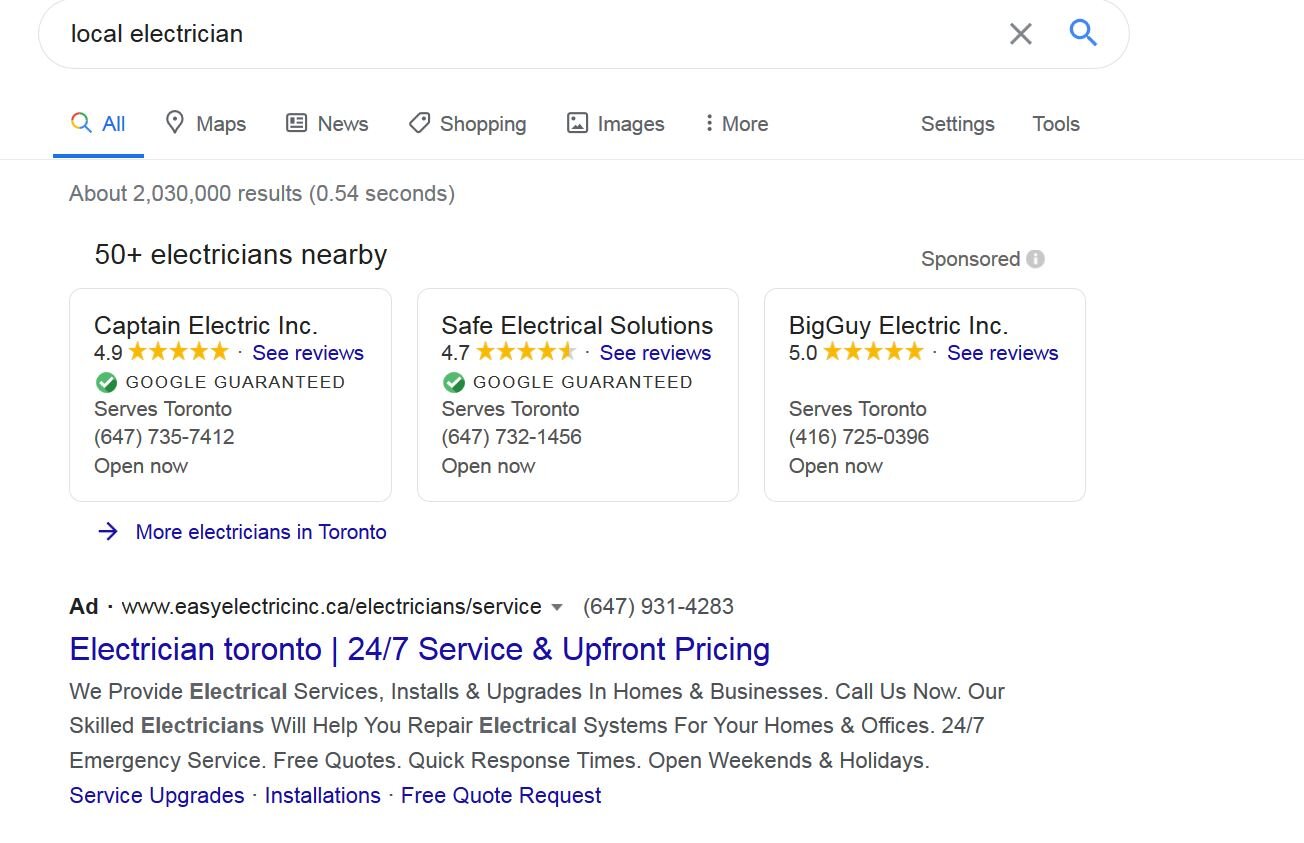
Task: Open the Electrician toronto ad headline
Action: (419, 649)
